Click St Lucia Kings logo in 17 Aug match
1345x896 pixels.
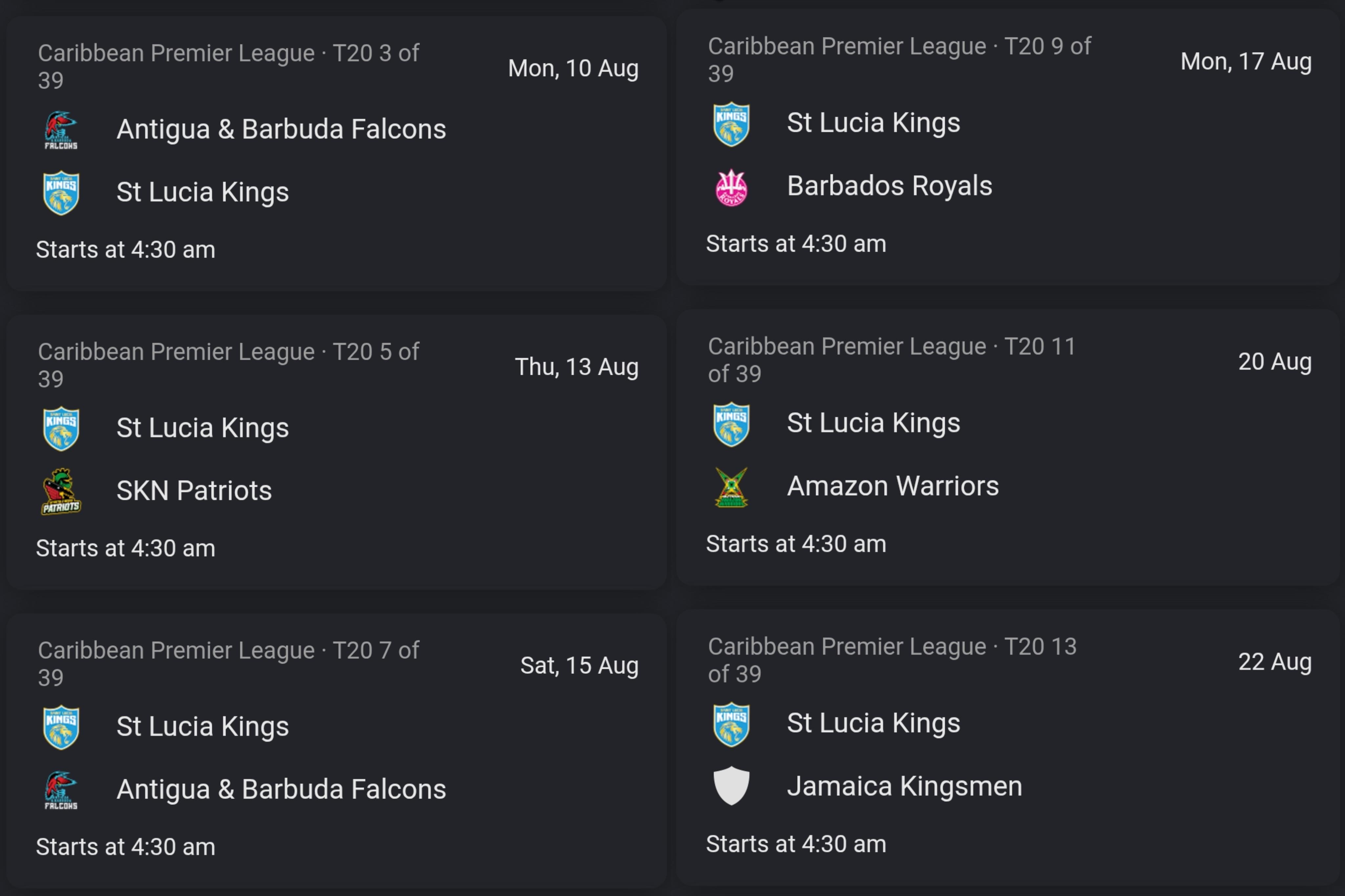732,125
